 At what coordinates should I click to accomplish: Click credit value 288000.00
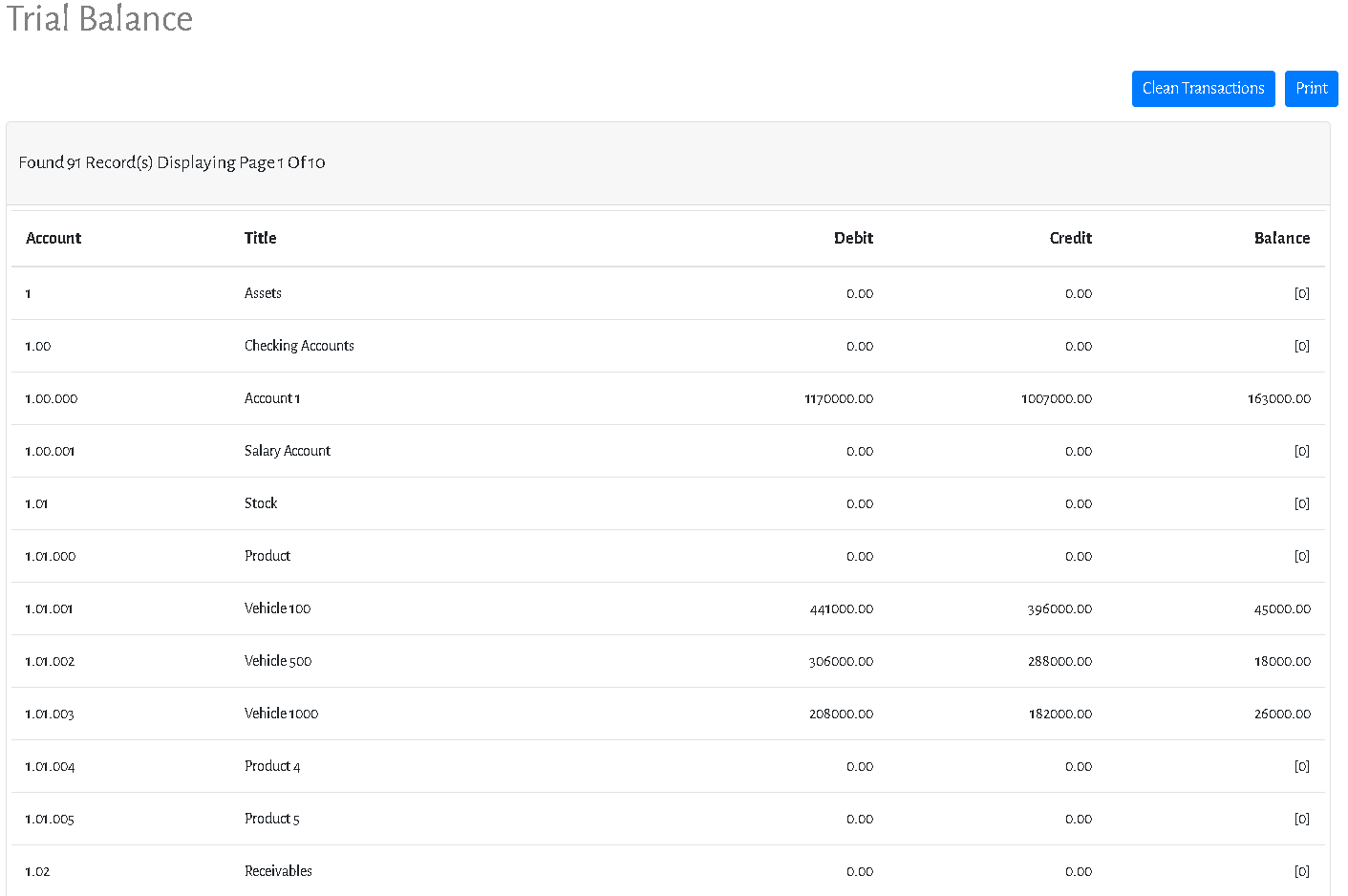pyautogui.click(x=1060, y=661)
